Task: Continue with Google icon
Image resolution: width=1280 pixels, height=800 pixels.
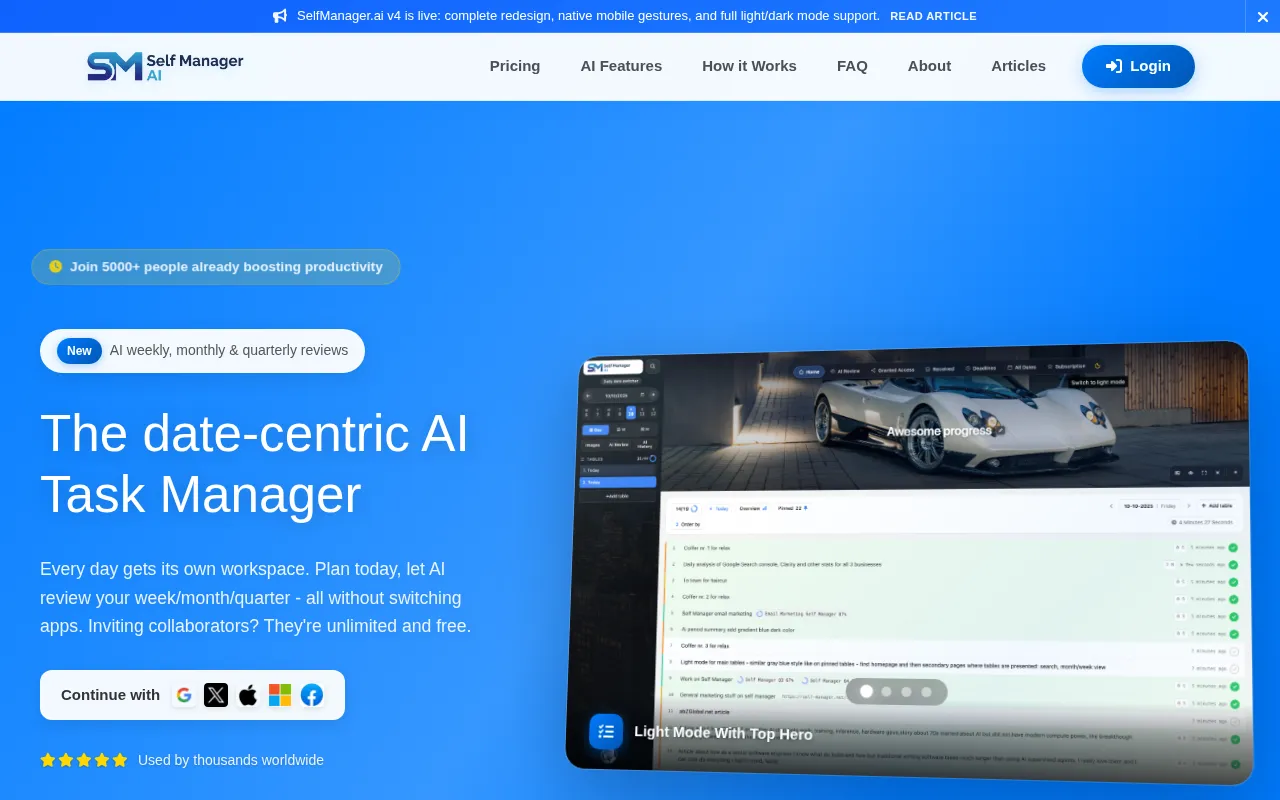Action: [x=184, y=695]
